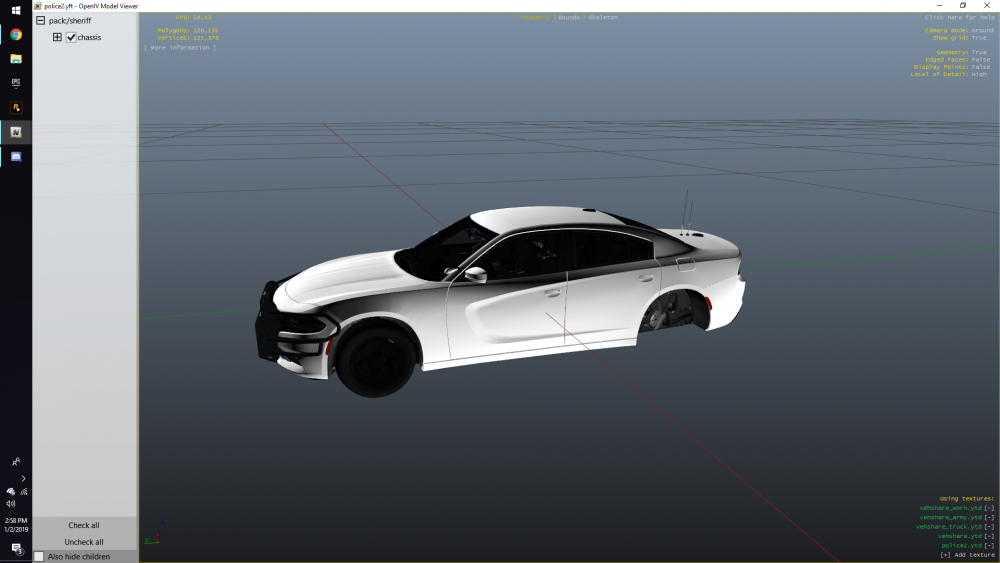Open the More information link
This screenshot has height=563, width=1000.
point(180,48)
